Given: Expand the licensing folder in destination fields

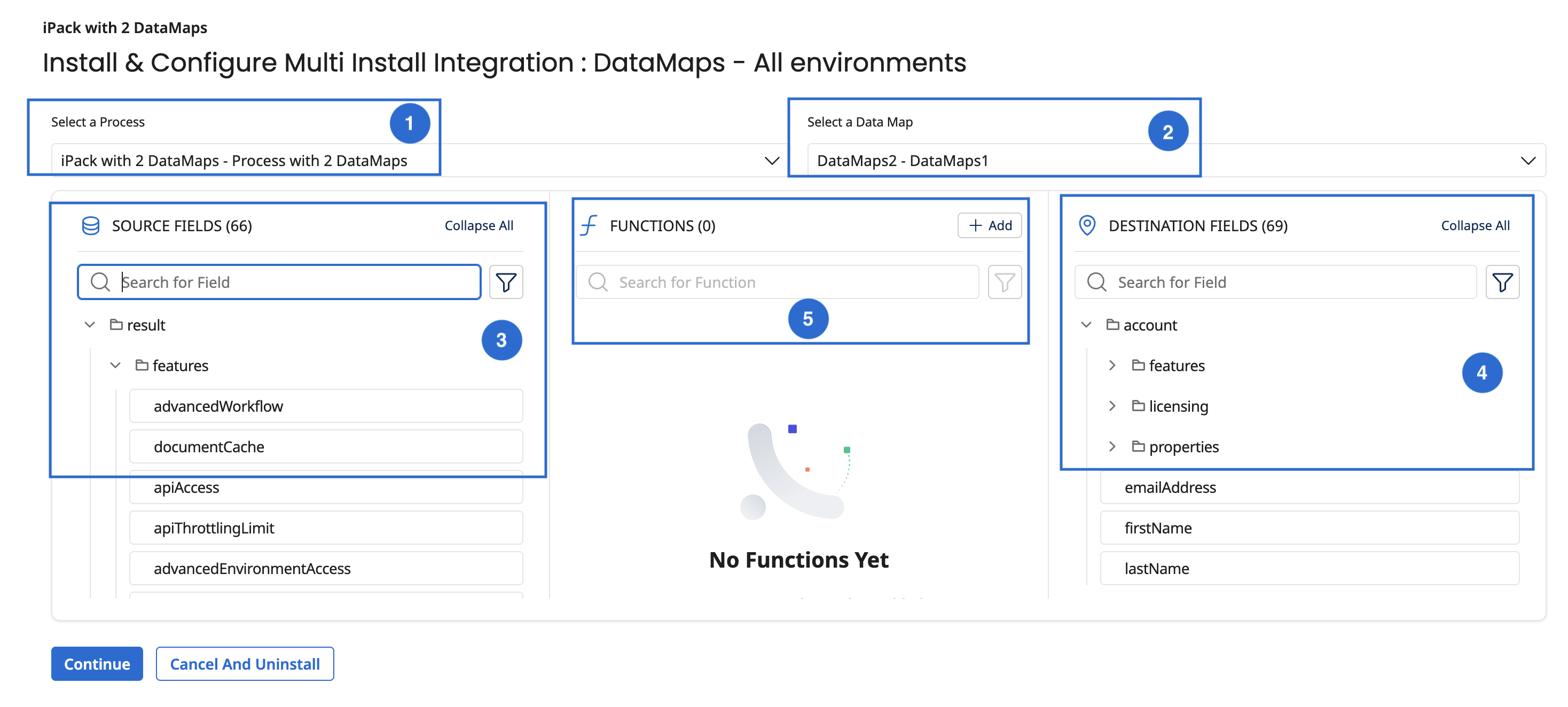Looking at the screenshot, I should 1112,406.
